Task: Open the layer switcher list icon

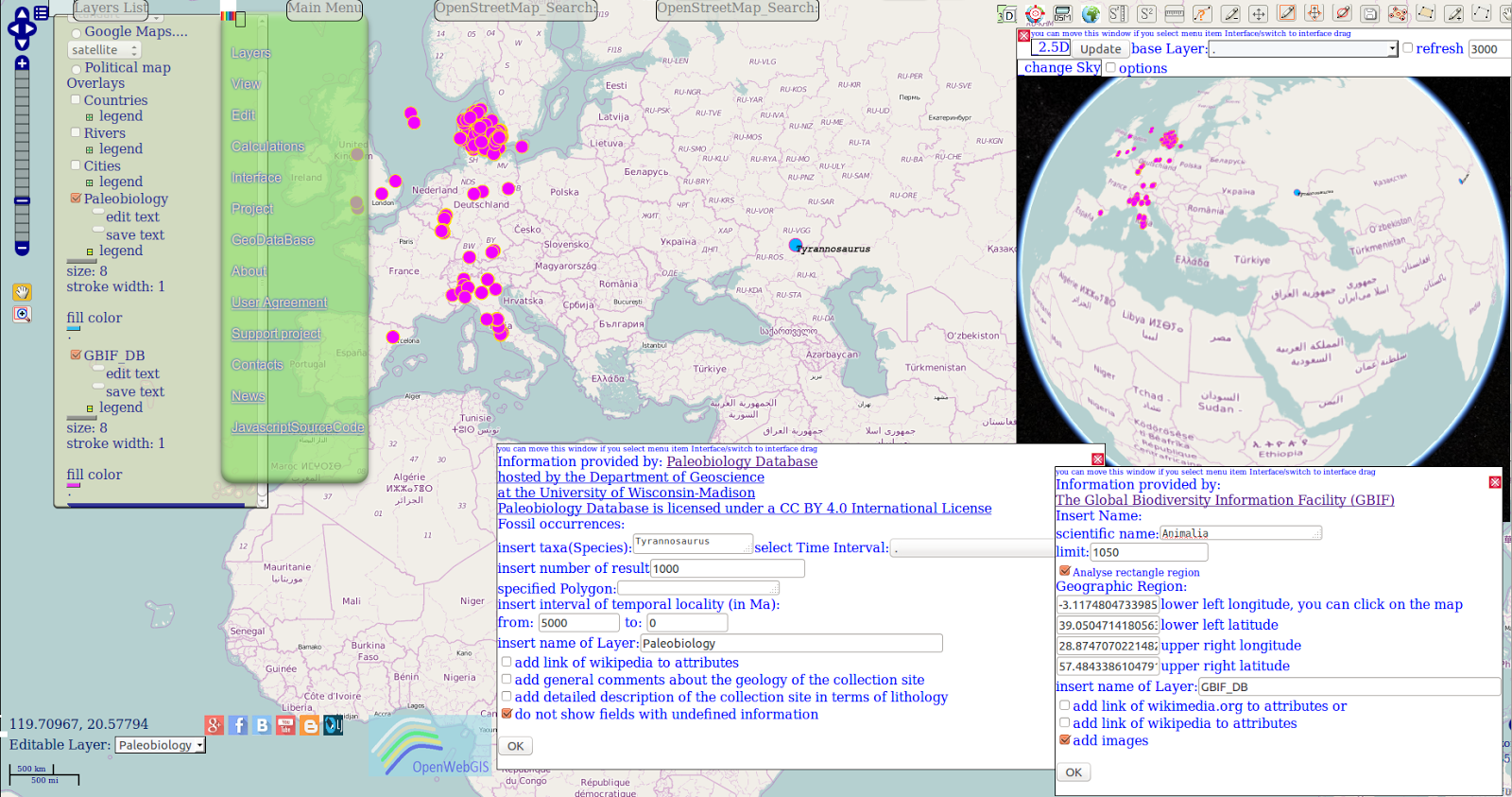Action: click(x=41, y=13)
